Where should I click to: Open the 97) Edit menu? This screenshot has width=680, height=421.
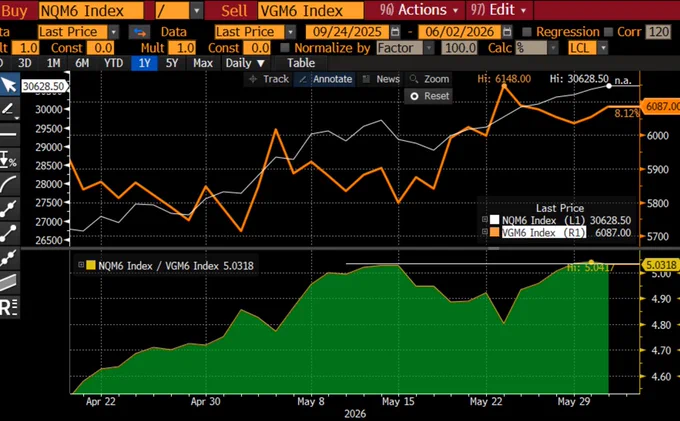coord(499,10)
